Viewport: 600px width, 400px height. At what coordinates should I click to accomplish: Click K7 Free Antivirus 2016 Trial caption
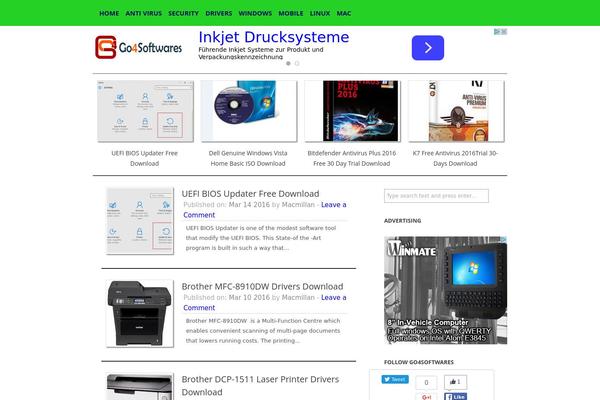click(455, 158)
